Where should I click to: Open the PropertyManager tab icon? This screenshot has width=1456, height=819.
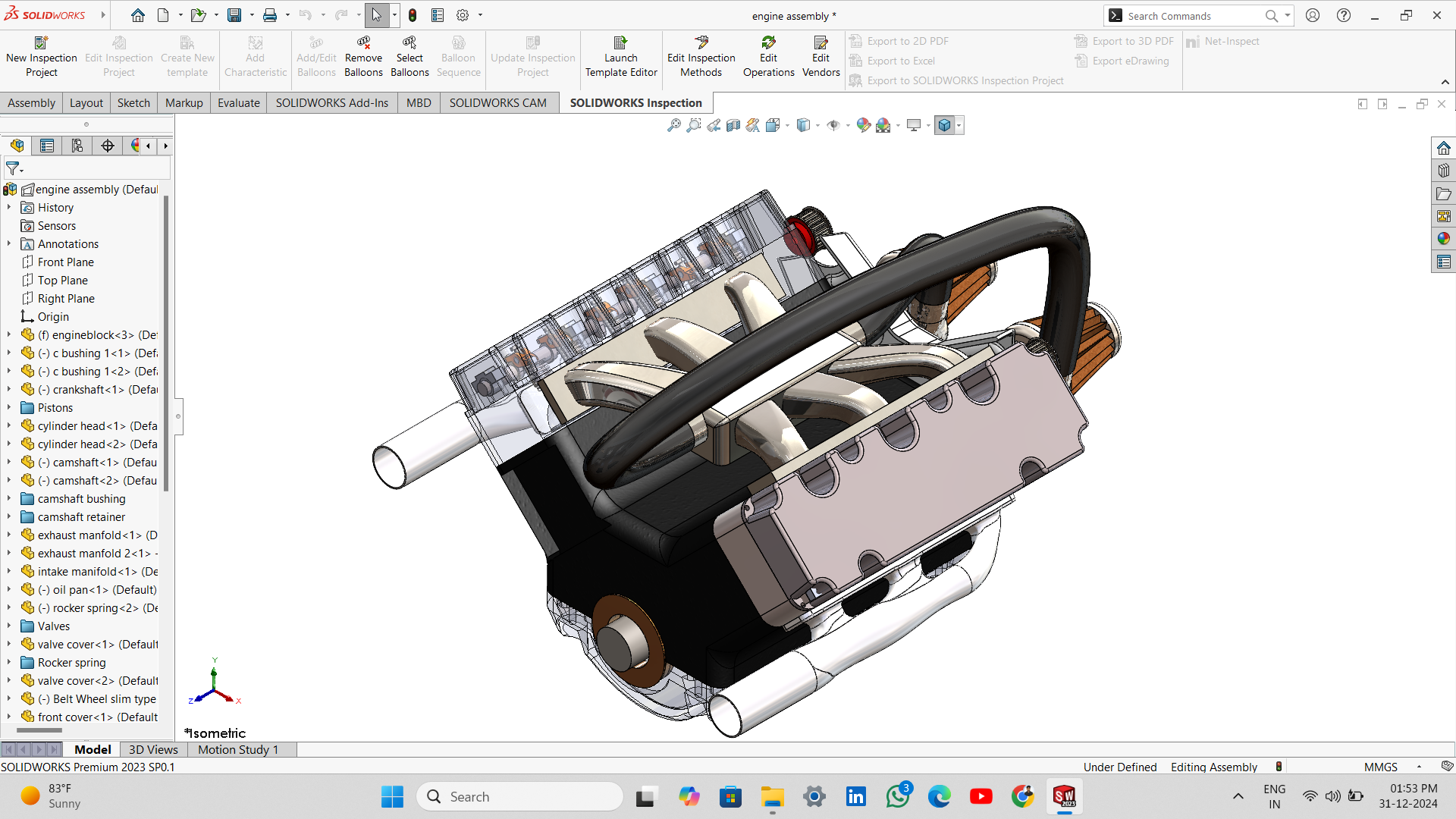47,146
